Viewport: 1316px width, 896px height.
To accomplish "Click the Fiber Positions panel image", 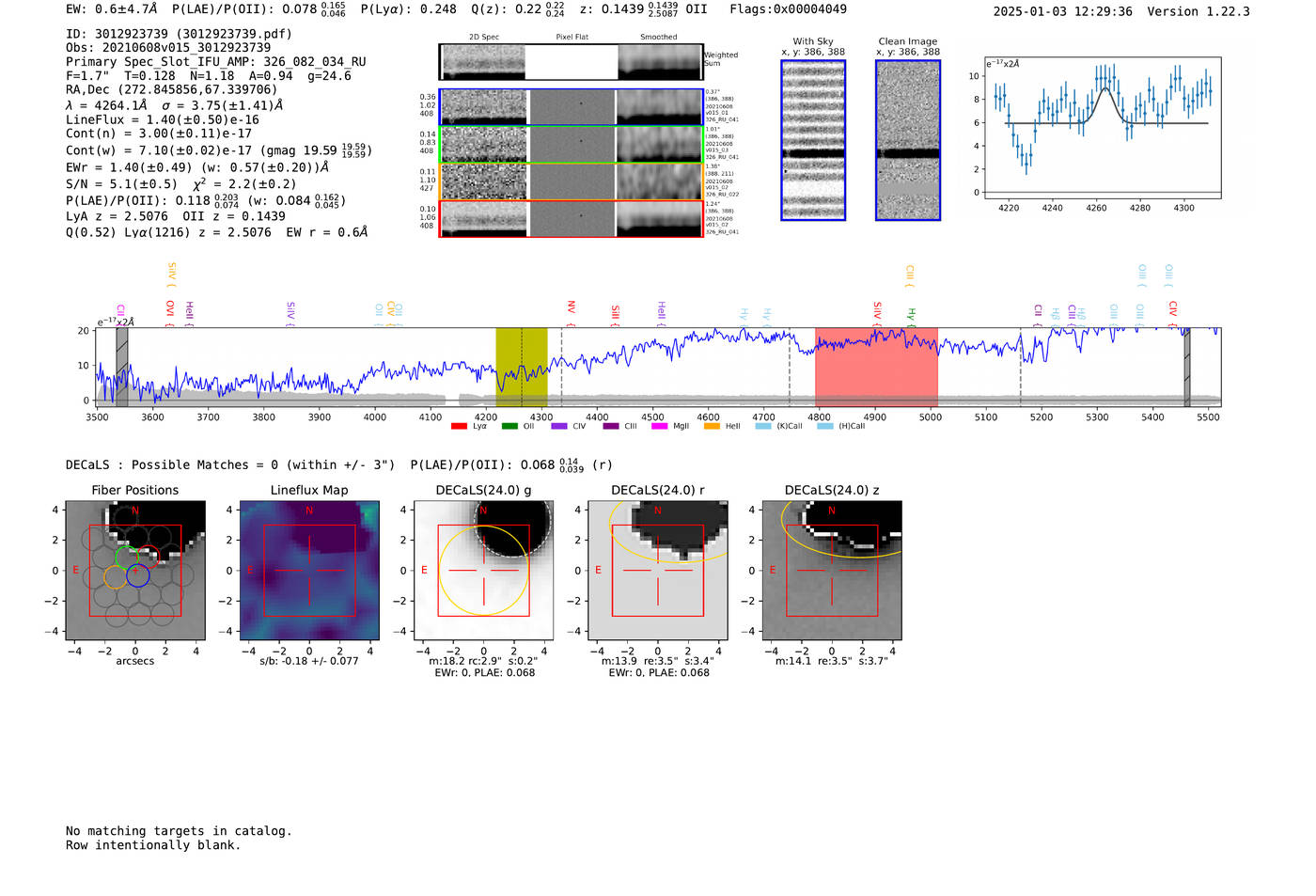I will pos(135,571).
